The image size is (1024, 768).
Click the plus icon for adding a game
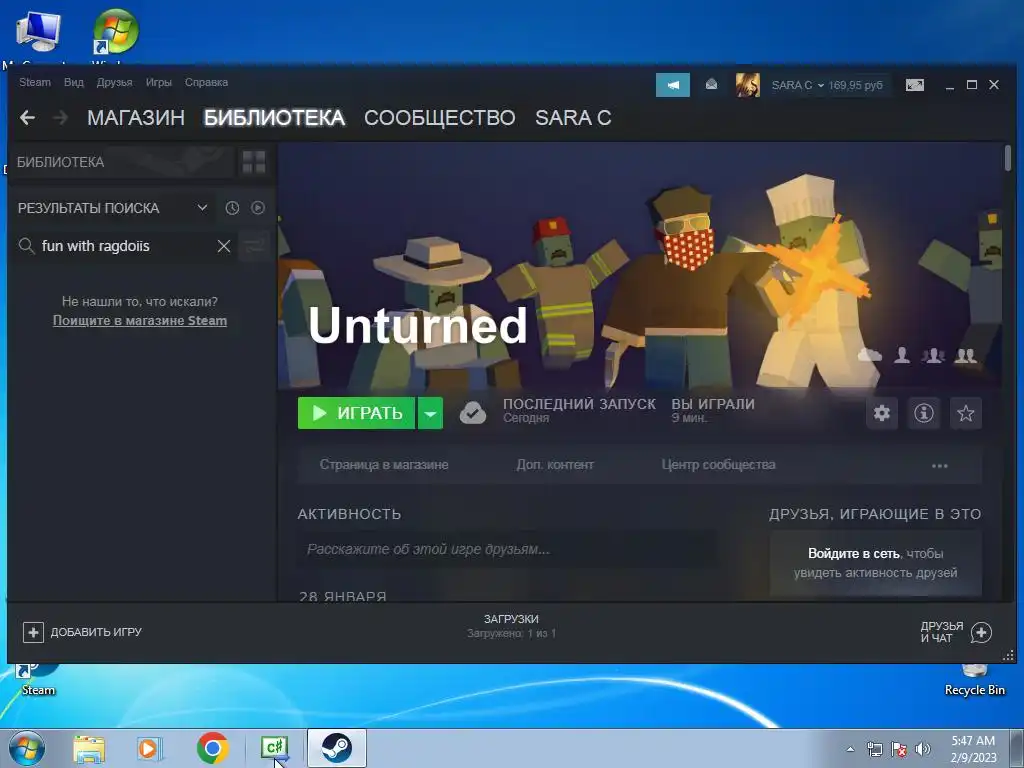pyautogui.click(x=33, y=632)
